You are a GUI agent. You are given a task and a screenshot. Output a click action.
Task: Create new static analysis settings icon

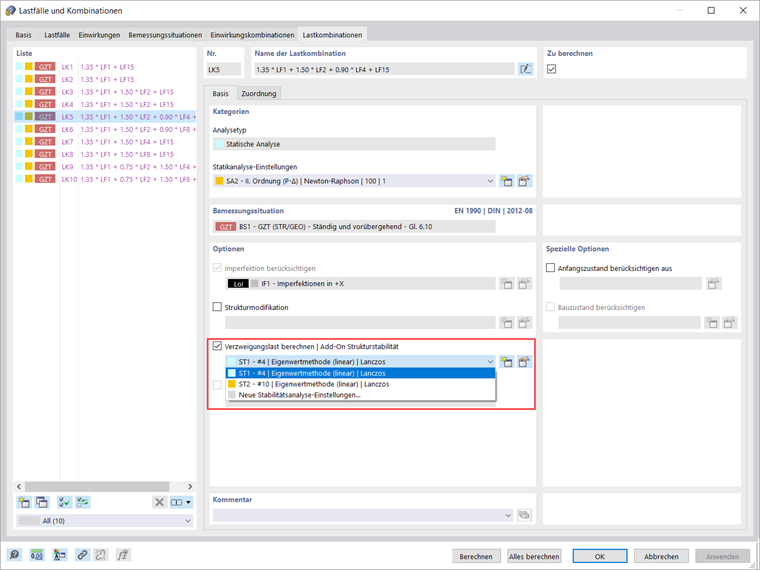point(507,181)
